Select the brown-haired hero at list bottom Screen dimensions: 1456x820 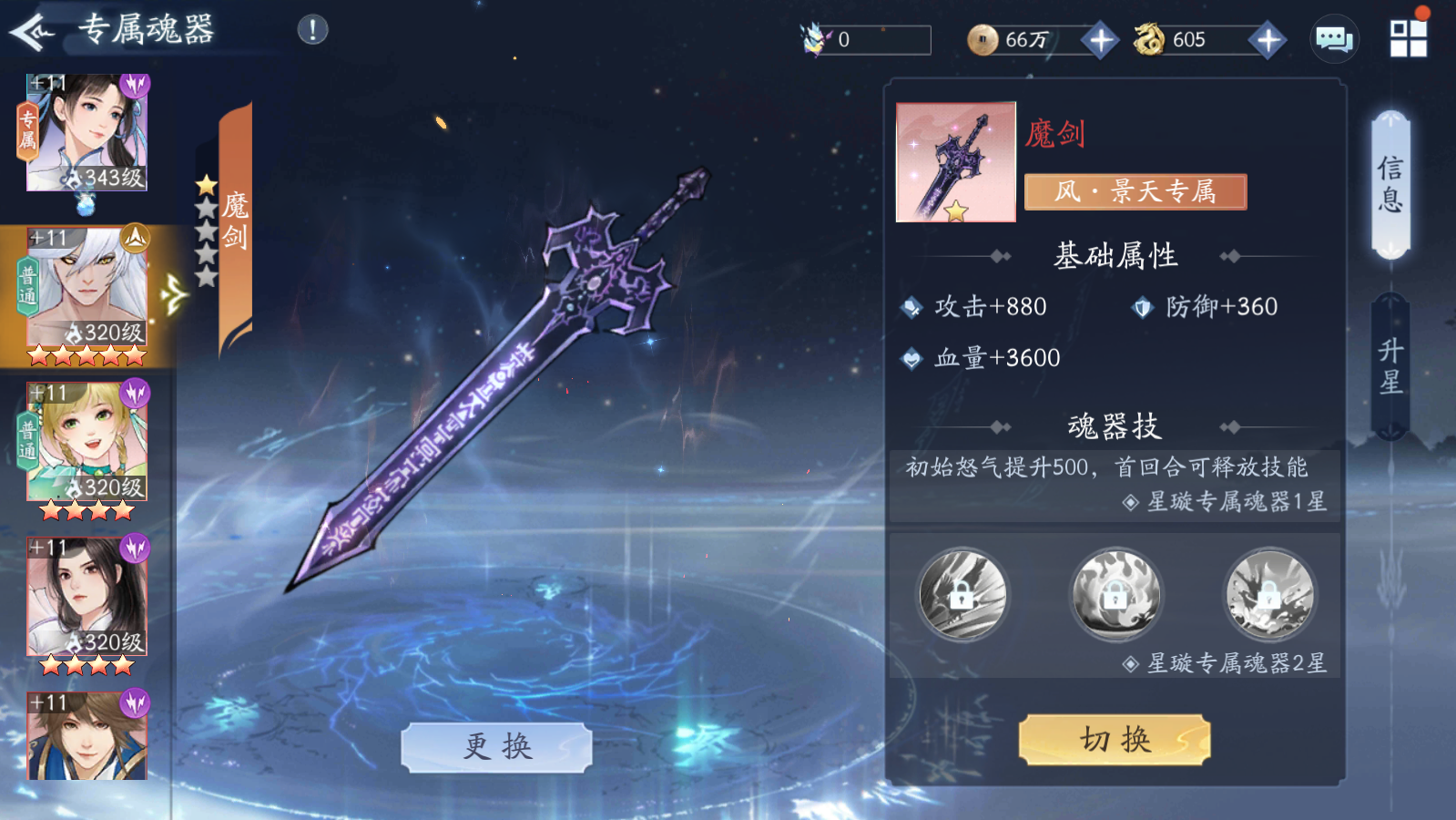tap(87, 736)
